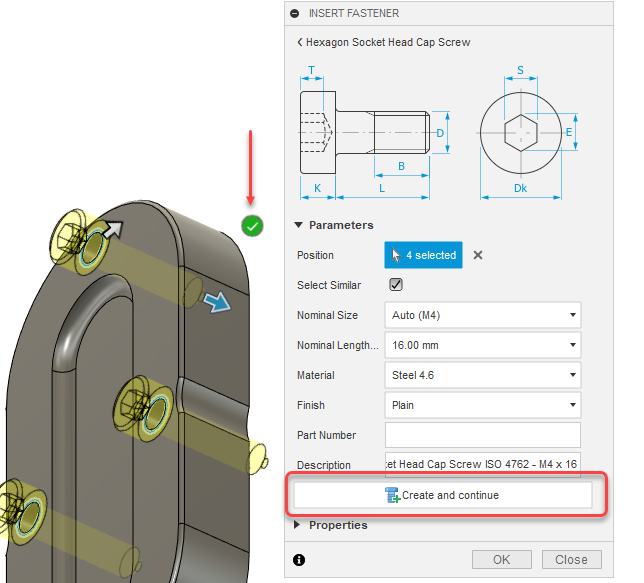Open the Nominal Length dropdown
644x583 pixels.
click(x=483, y=345)
